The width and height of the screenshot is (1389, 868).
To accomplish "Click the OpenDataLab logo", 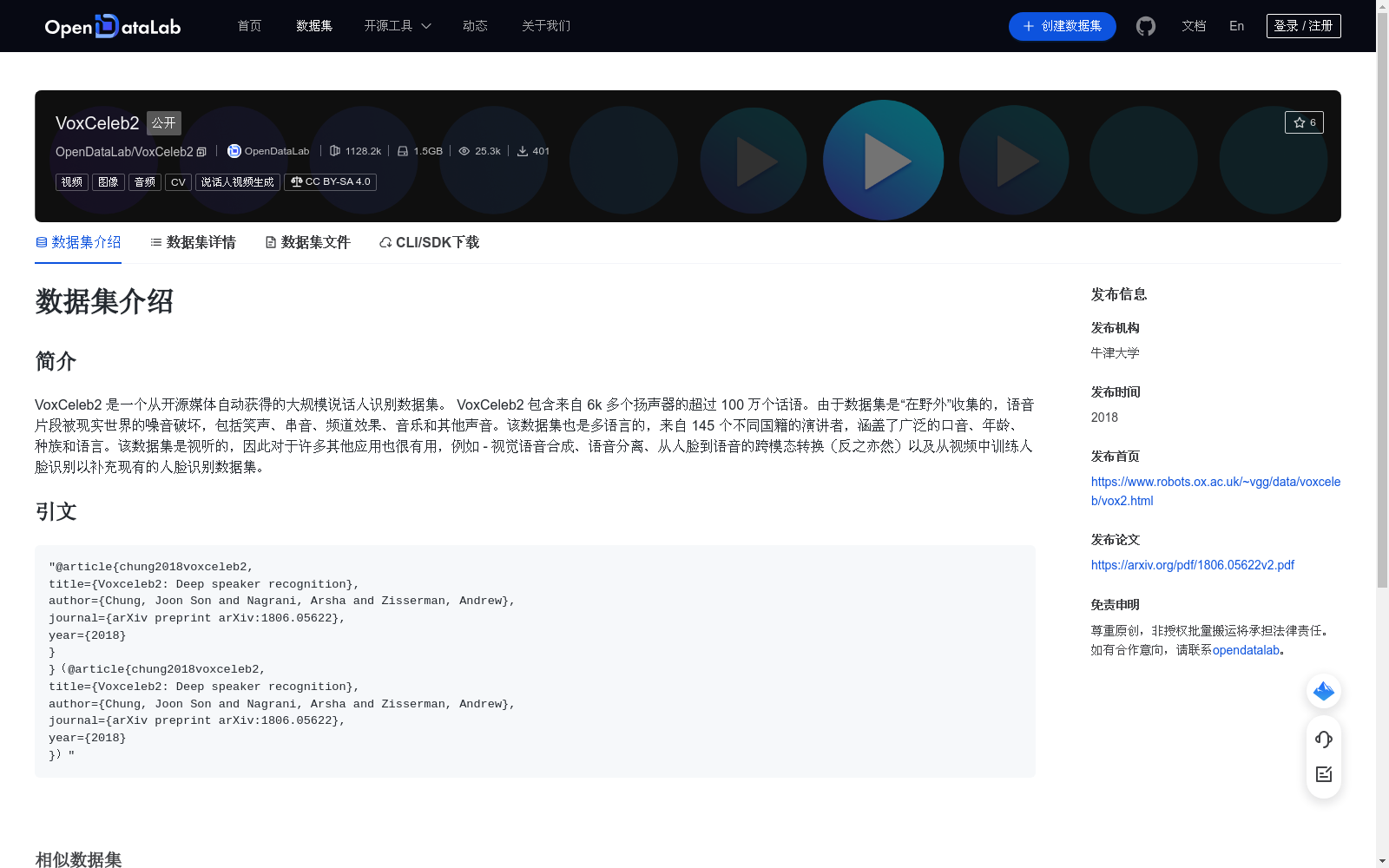I will (x=113, y=26).
